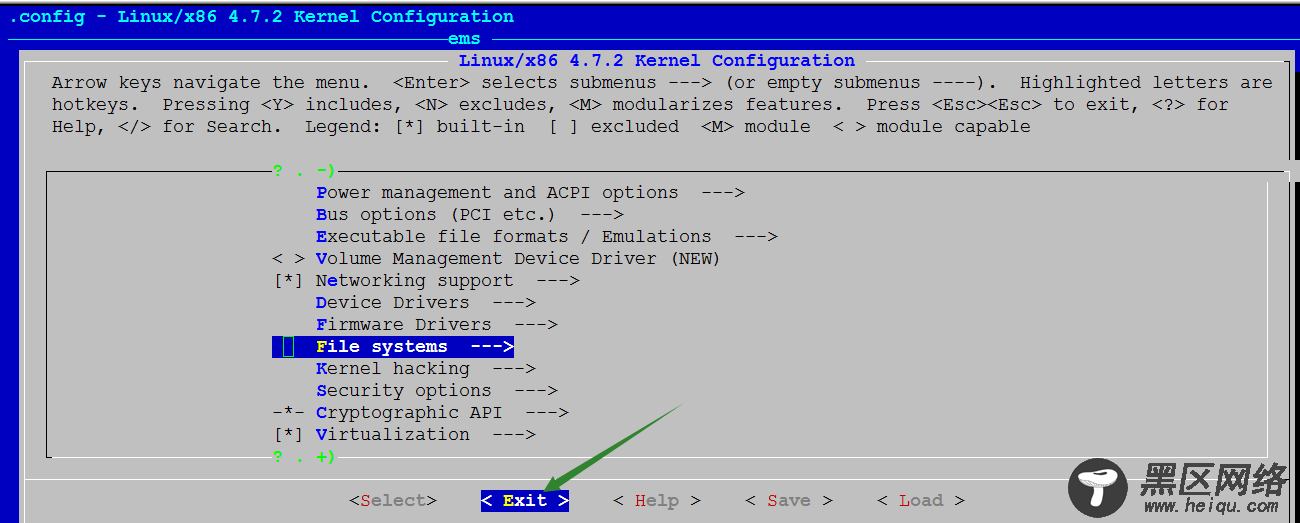The height and width of the screenshot is (523, 1300).
Task: Open the Virtualization submenu
Action: [426, 435]
